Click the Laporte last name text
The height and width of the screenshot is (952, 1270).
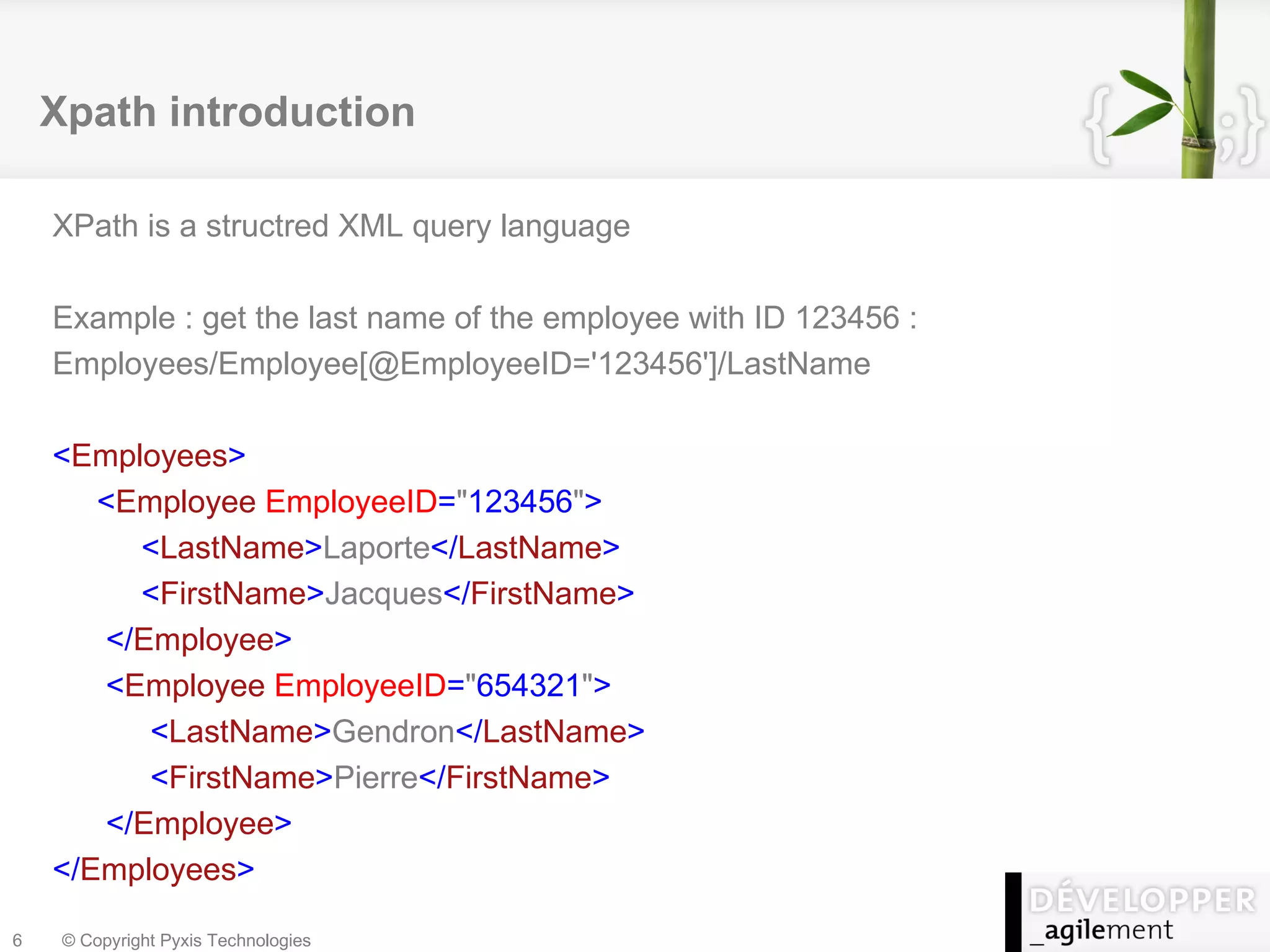tap(376, 548)
